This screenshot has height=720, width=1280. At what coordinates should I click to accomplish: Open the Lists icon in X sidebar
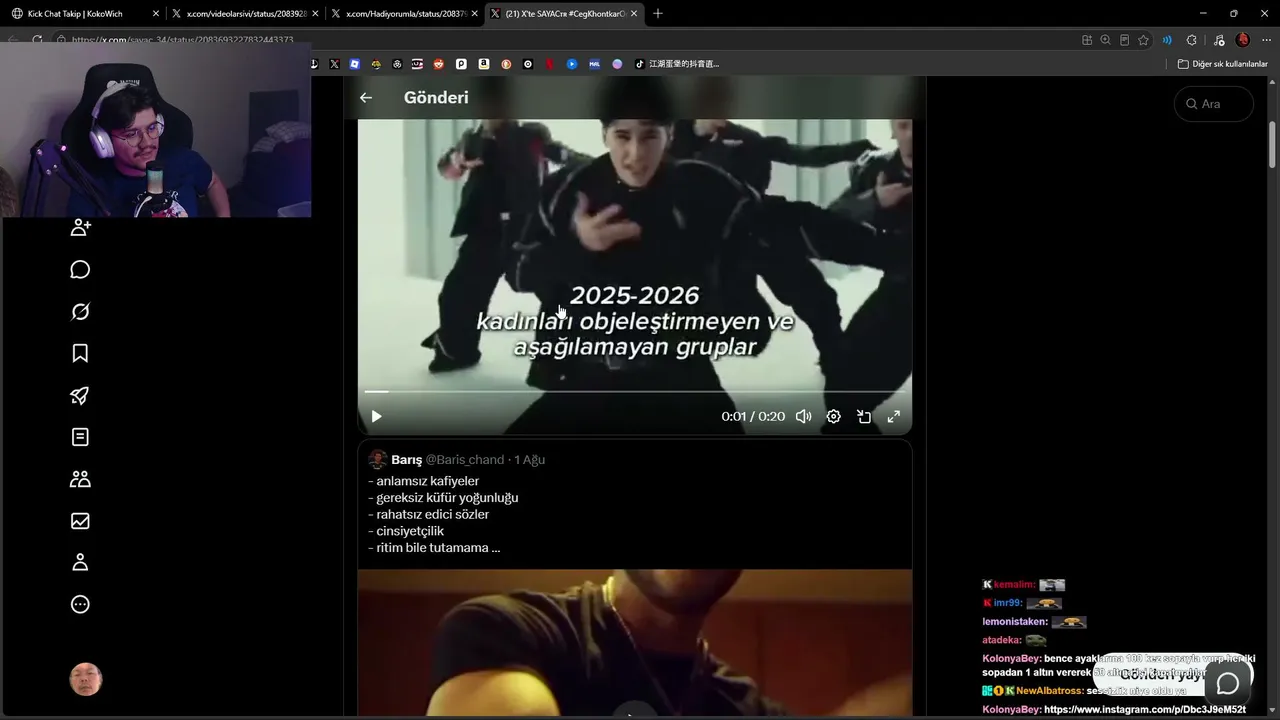point(81,437)
